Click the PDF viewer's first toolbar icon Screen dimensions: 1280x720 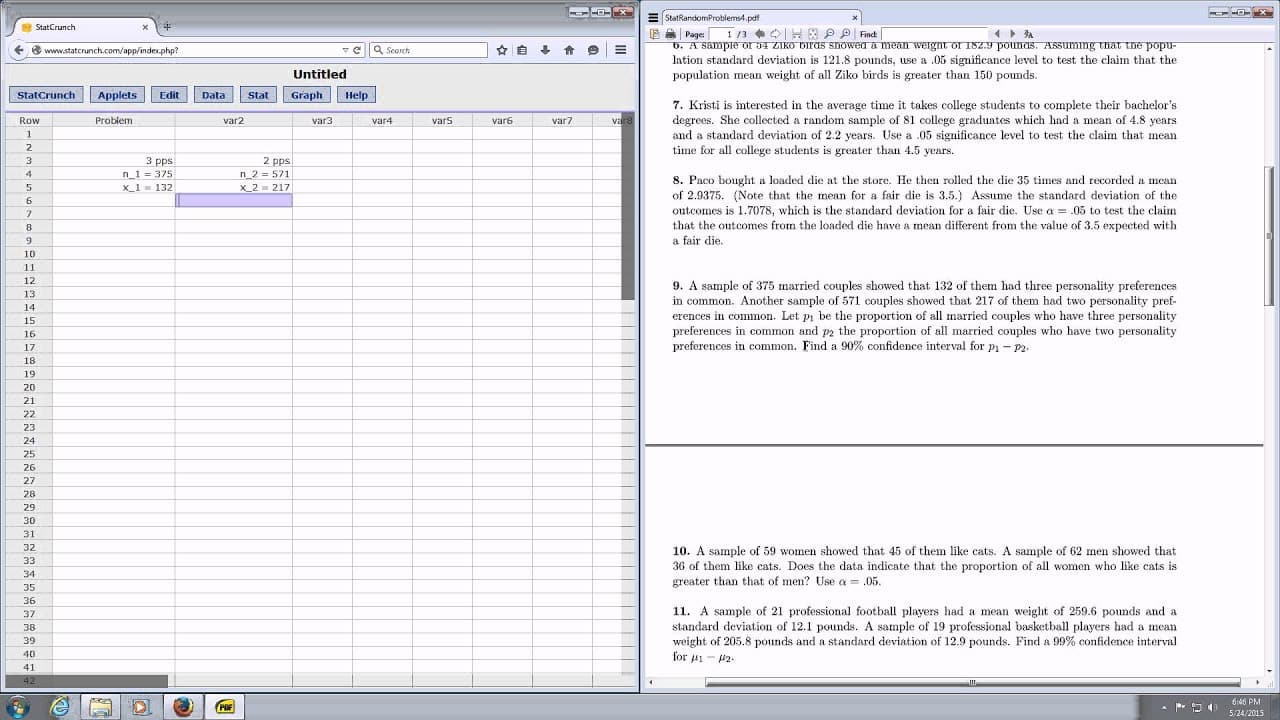point(654,34)
